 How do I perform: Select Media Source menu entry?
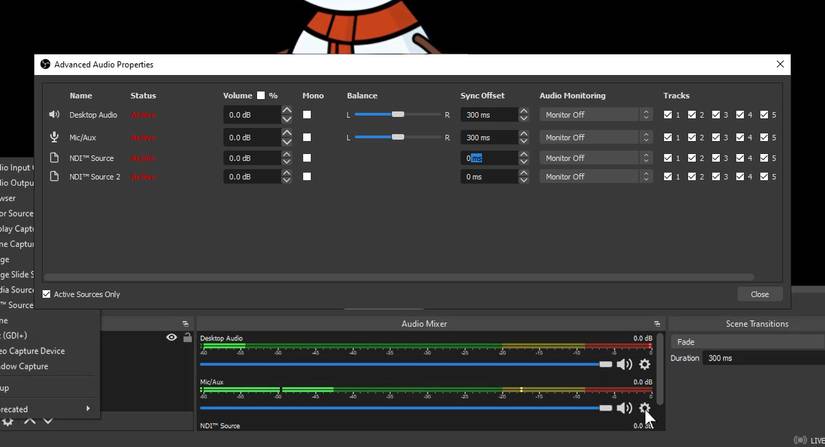pyautogui.click(x=17, y=290)
